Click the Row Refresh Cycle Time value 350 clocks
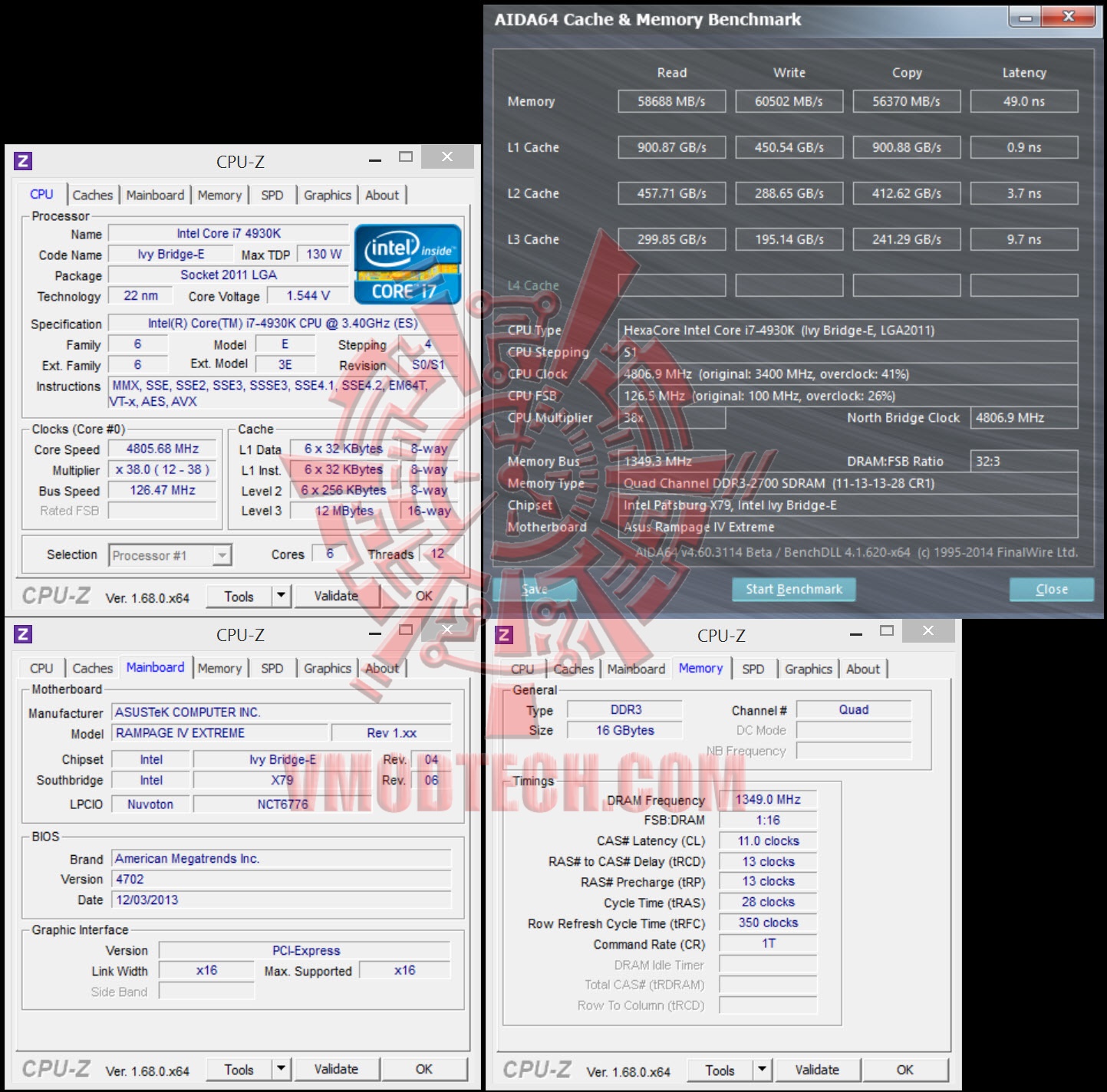The image size is (1107, 1092). pyautogui.click(x=768, y=923)
